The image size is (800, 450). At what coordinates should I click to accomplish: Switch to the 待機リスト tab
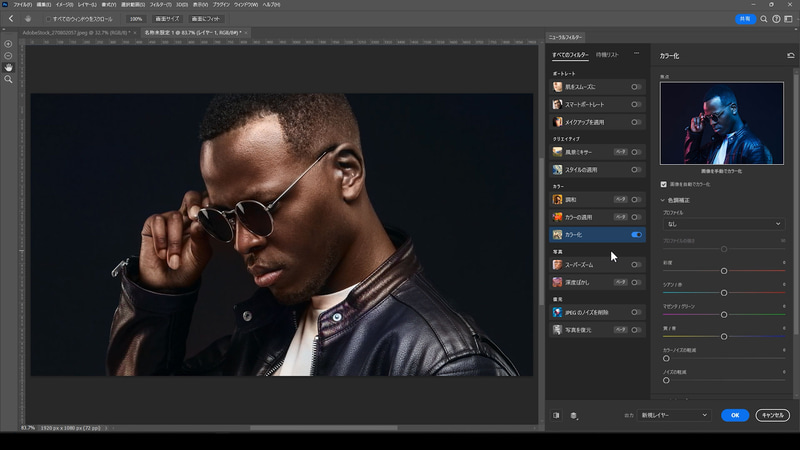pos(607,54)
